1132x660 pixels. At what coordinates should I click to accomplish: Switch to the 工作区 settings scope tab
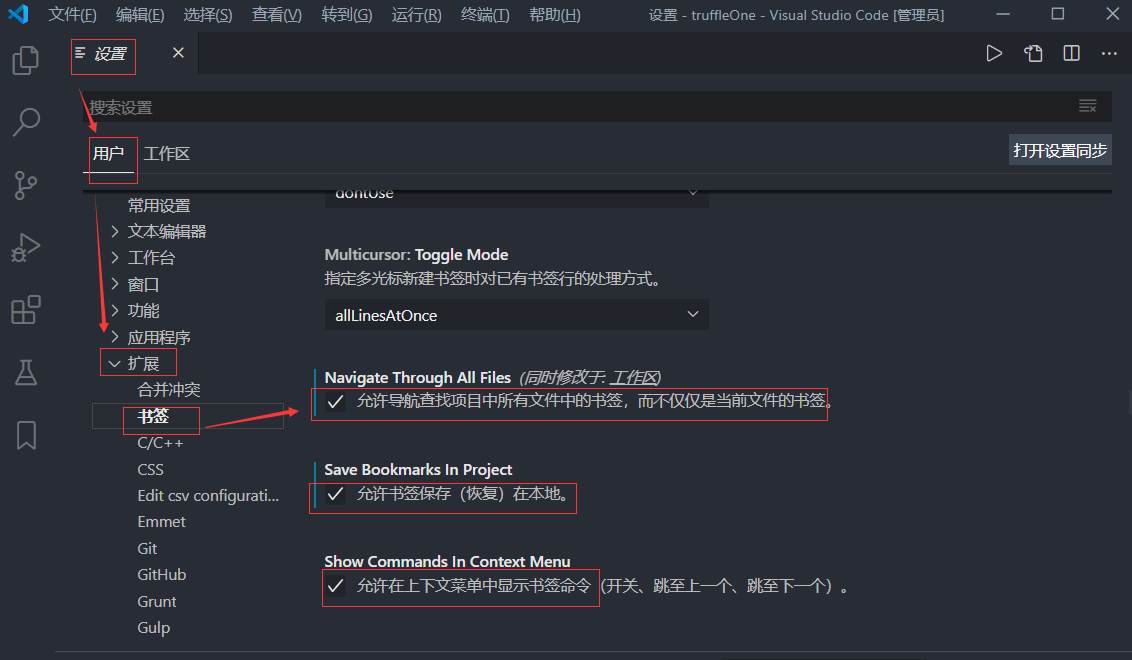tap(167, 153)
